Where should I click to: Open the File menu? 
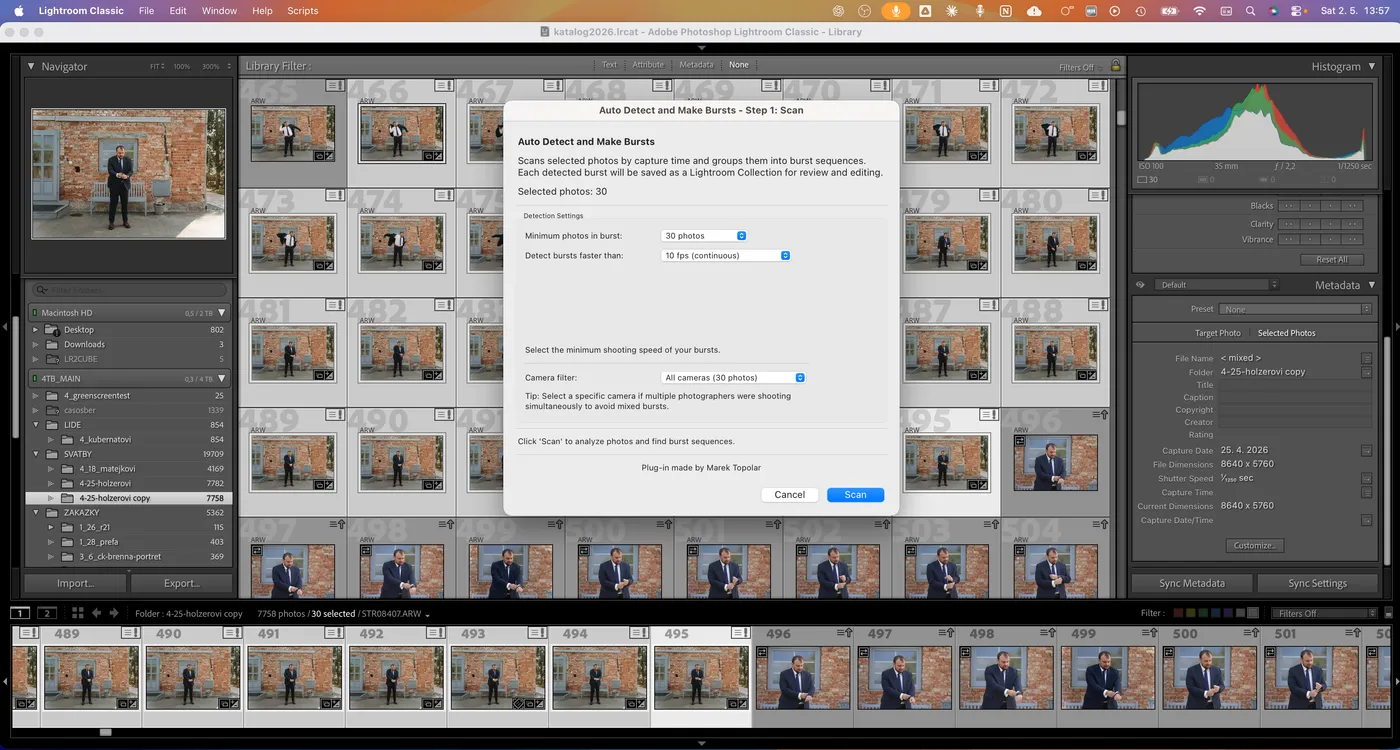pyautogui.click(x=147, y=11)
